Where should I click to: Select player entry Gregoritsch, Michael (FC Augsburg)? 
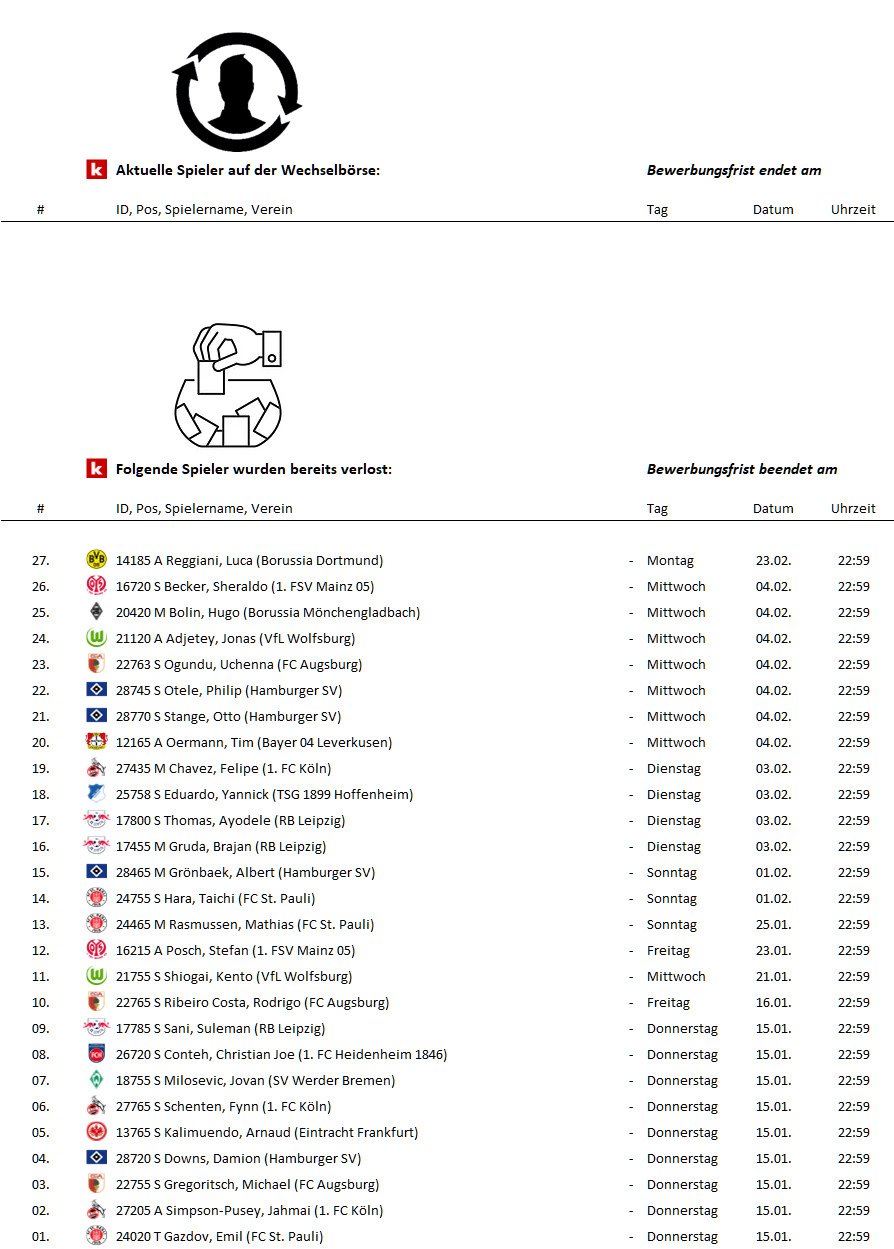(247, 1184)
